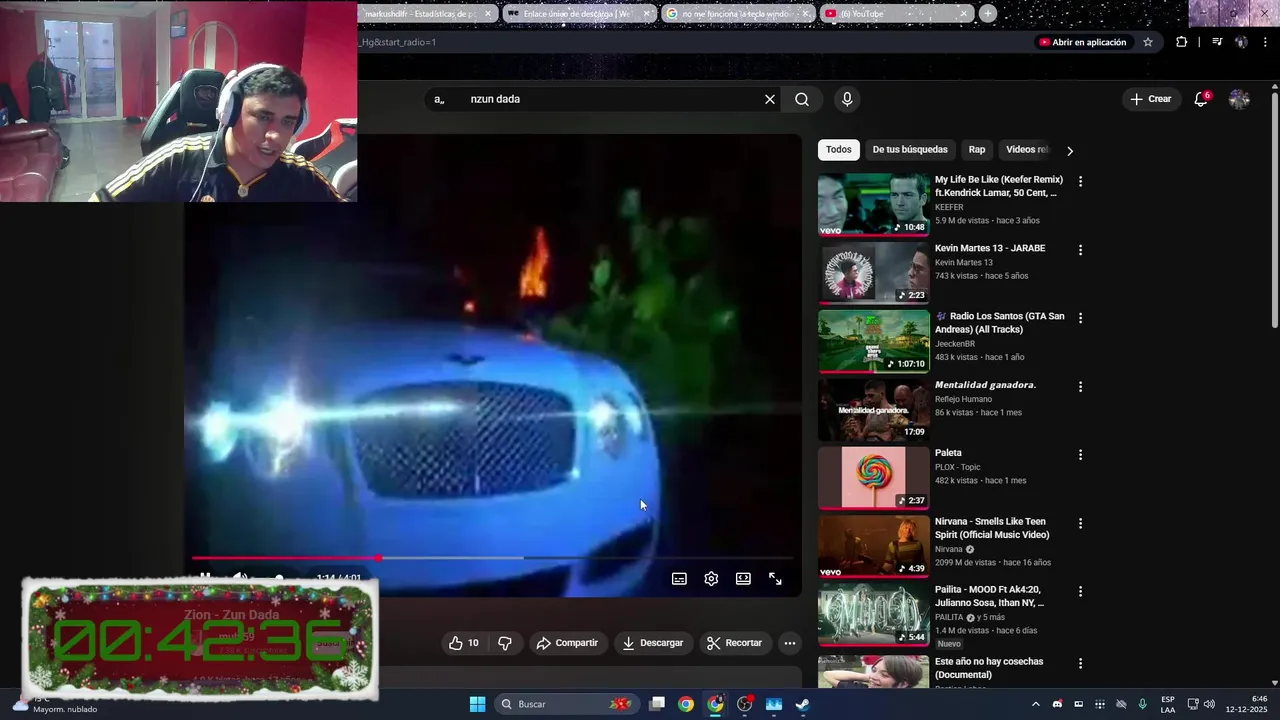The width and height of the screenshot is (1280, 720).
Task: Open options for Radio Los Santos video
Action: tap(1080, 318)
